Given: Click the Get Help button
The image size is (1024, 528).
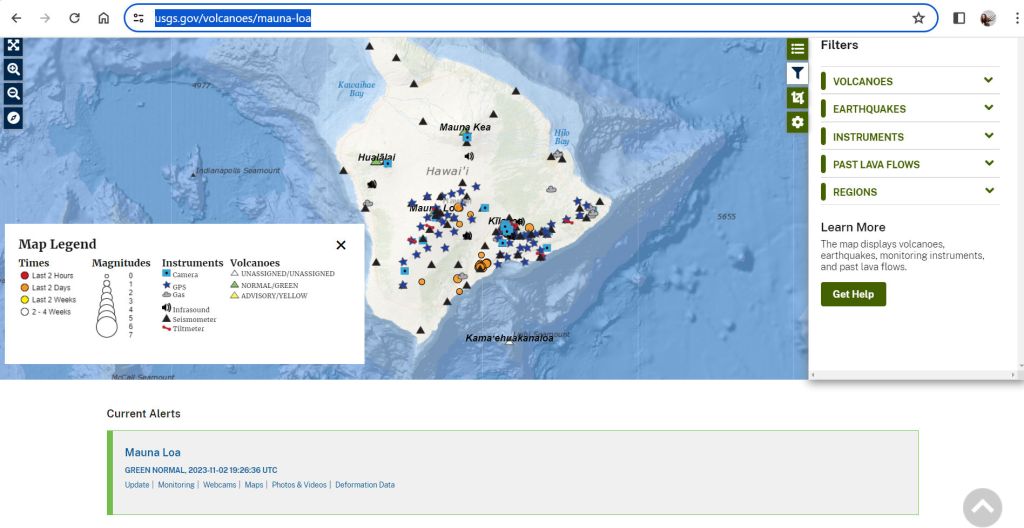Looking at the screenshot, I should click(853, 294).
